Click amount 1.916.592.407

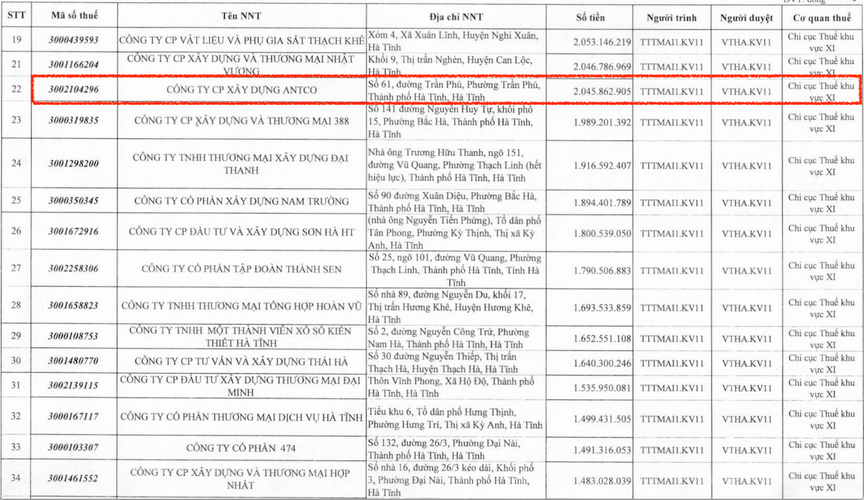coord(602,165)
